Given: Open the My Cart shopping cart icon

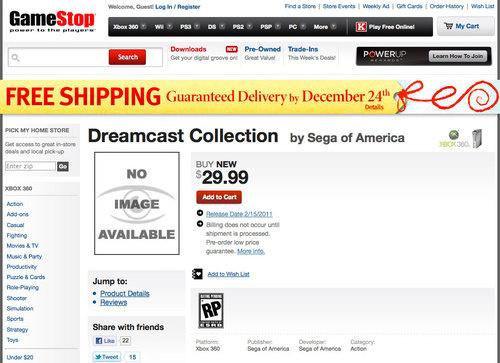Looking at the screenshot, I should tap(448, 26).
